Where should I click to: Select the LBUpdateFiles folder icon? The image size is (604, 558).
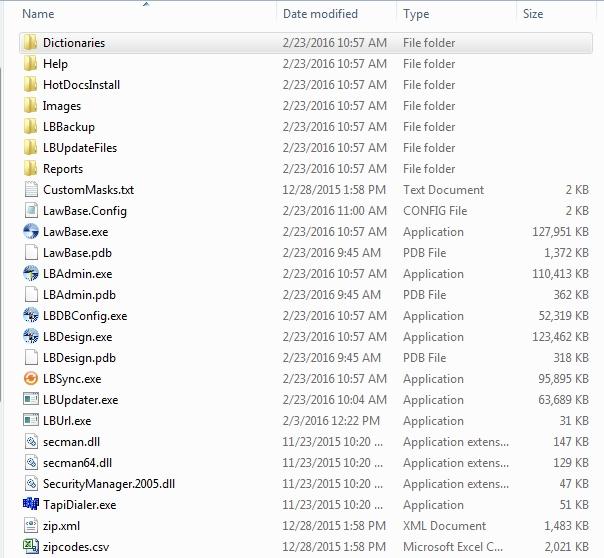(30, 147)
